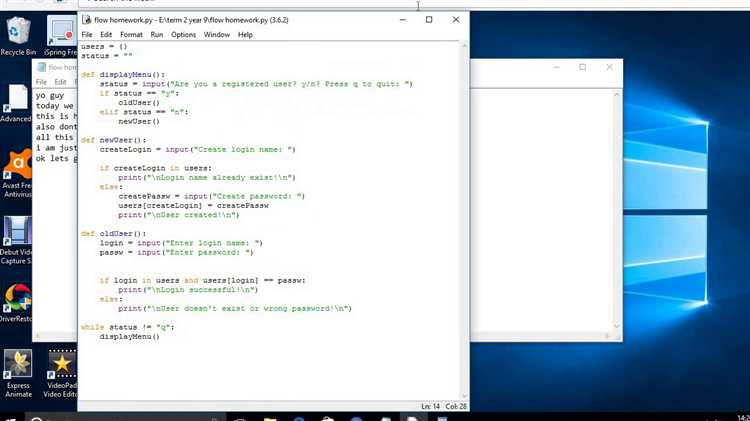
Task: Open the Run menu in IDLE
Action: pyautogui.click(x=156, y=34)
